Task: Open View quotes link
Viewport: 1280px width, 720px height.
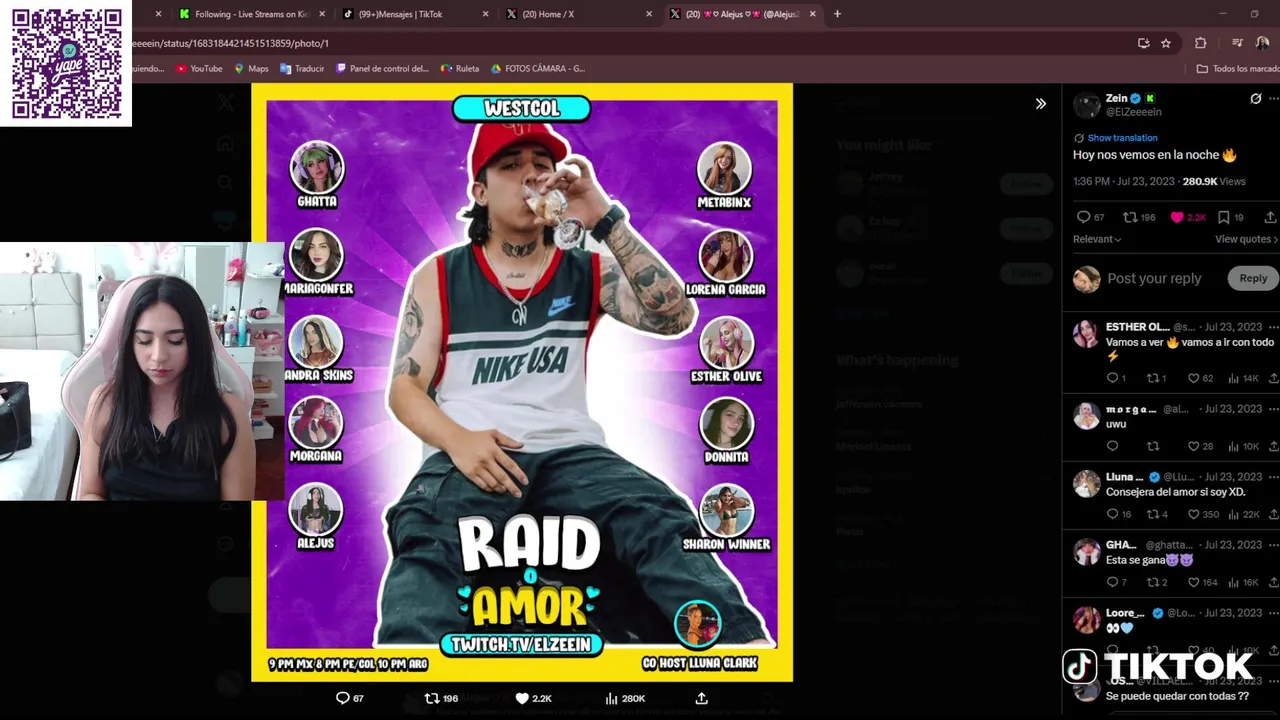Action: (x=1246, y=239)
